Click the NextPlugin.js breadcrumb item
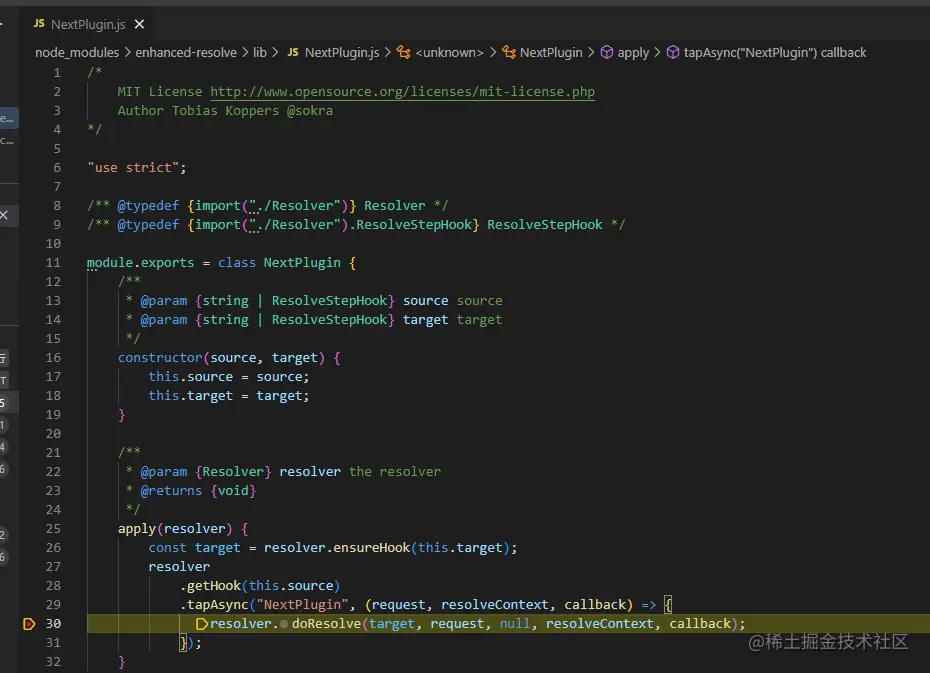 (x=342, y=53)
